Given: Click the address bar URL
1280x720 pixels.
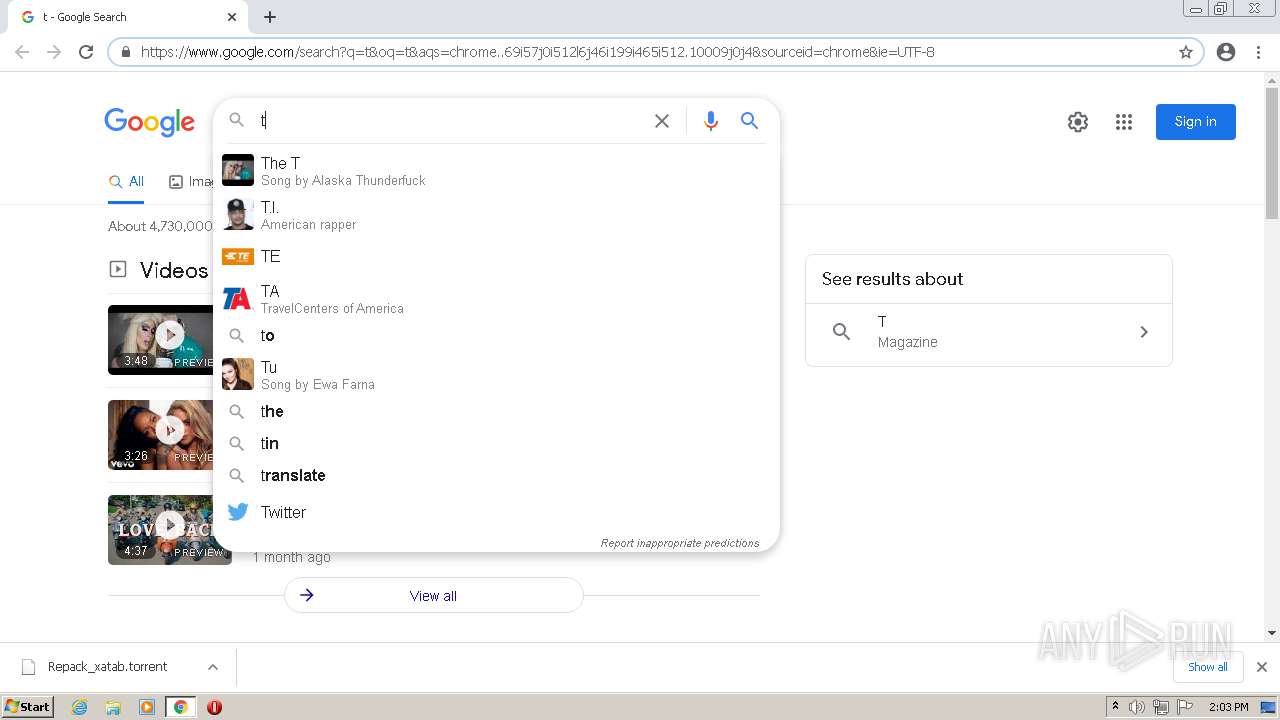Looking at the screenshot, I should 537,52.
